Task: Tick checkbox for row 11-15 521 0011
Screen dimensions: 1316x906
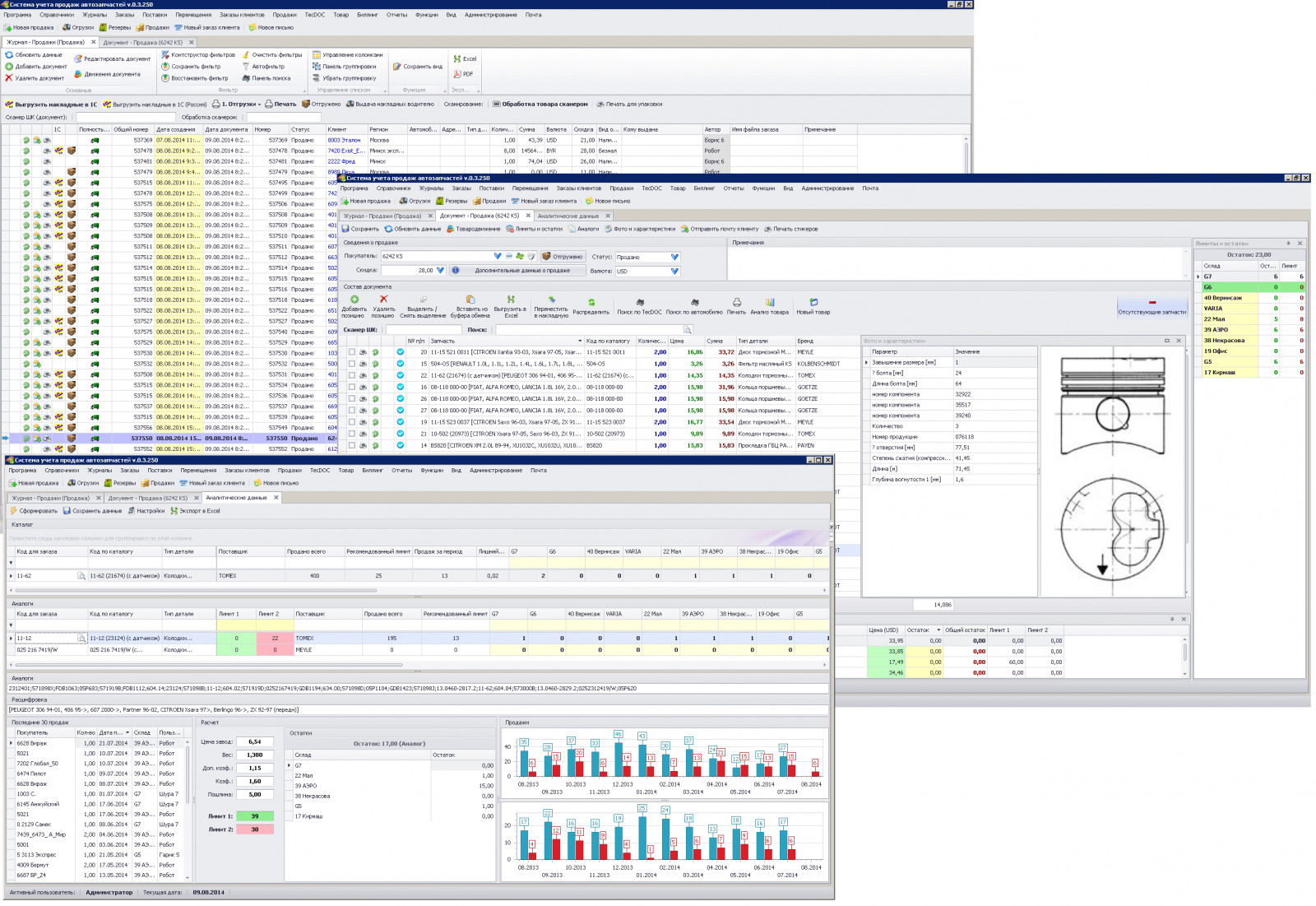Action: click(x=352, y=352)
